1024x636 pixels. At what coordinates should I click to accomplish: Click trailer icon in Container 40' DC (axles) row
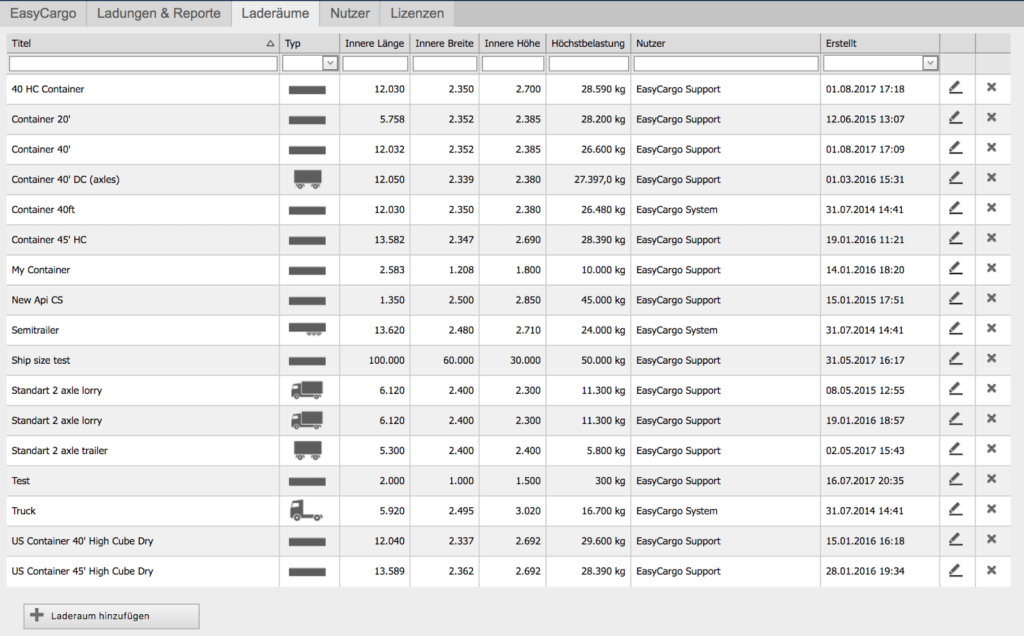click(x=308, y=179)
